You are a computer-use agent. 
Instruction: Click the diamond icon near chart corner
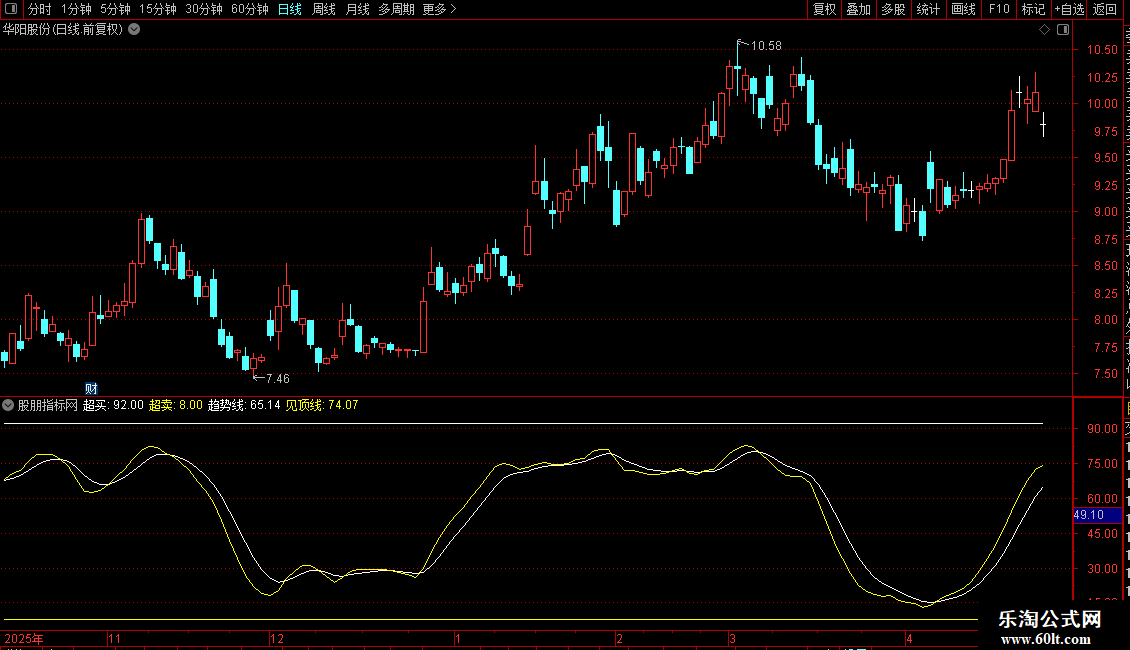tap(1044, 30)
